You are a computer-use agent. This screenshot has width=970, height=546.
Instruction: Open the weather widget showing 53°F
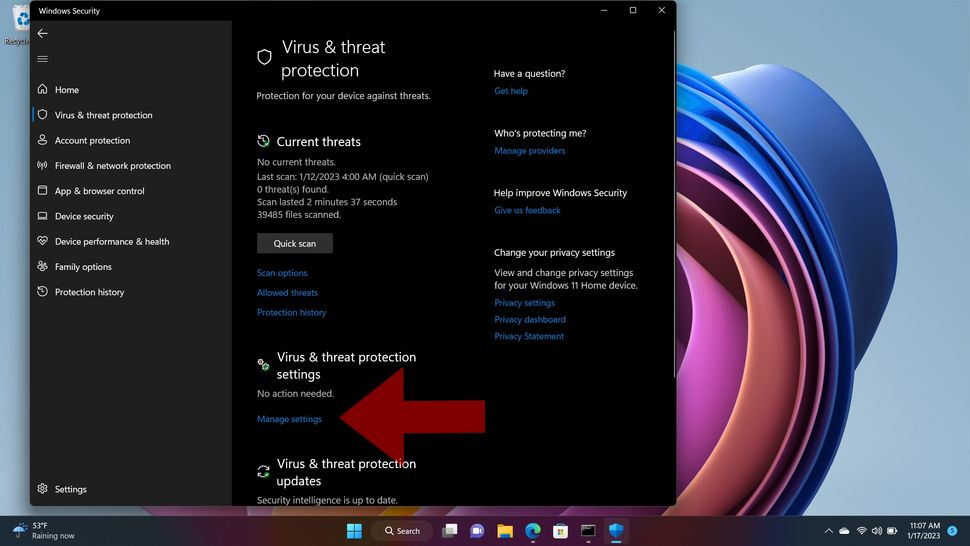(43, 531)
